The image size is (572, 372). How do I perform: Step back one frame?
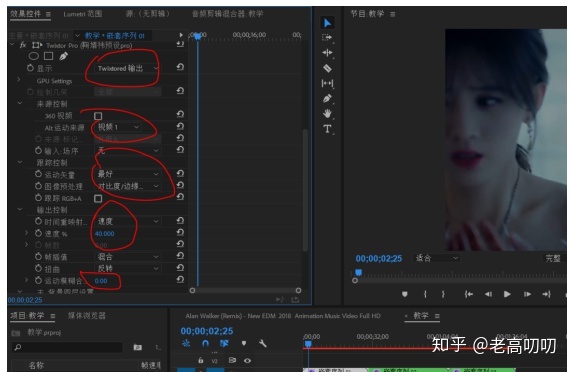[488, 294]
